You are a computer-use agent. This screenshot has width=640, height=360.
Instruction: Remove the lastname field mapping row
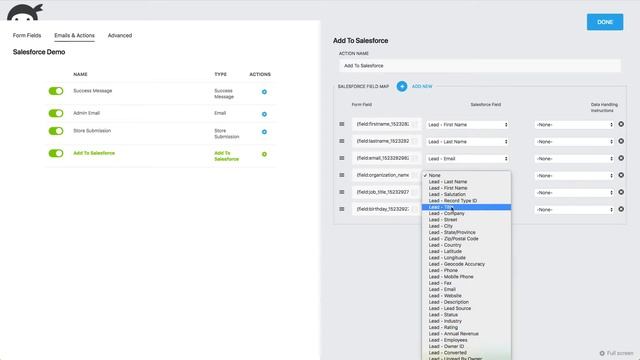[x=621, y=141]
